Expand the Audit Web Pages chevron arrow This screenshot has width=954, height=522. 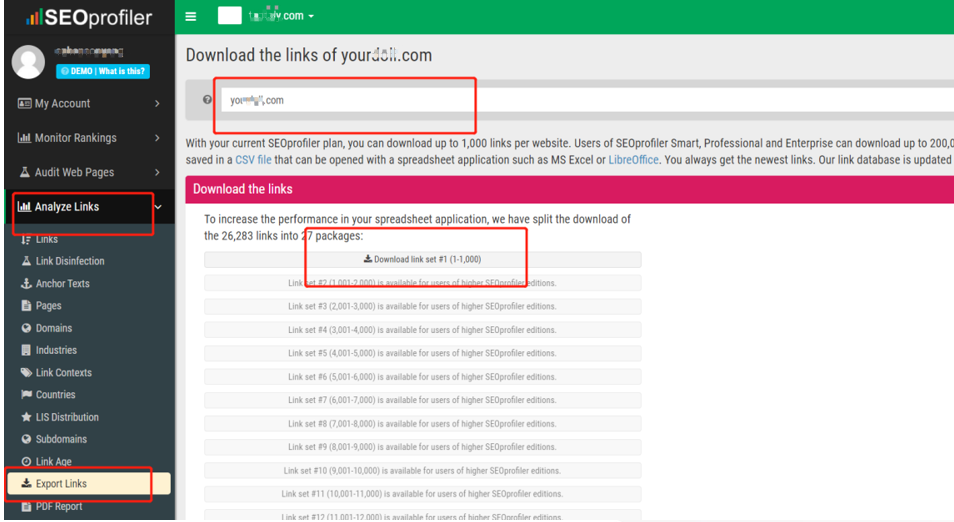[157, 172]
